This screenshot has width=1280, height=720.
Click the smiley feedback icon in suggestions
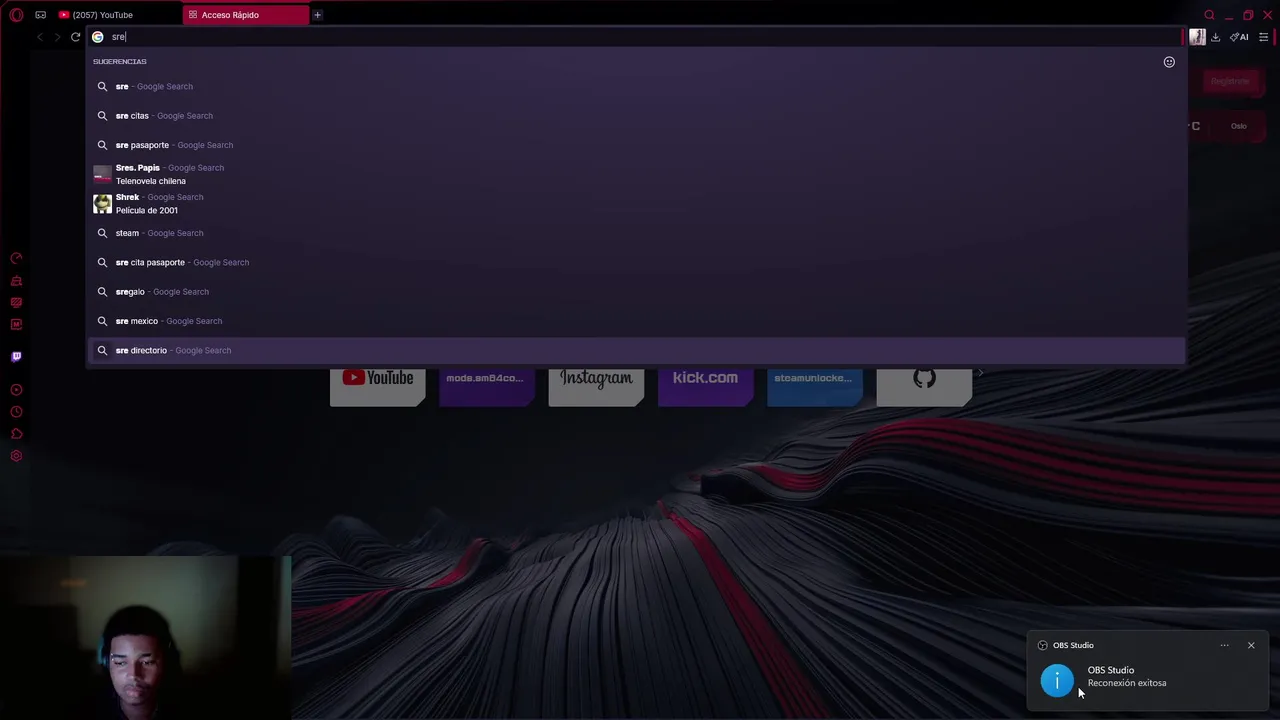point(1169,62)
